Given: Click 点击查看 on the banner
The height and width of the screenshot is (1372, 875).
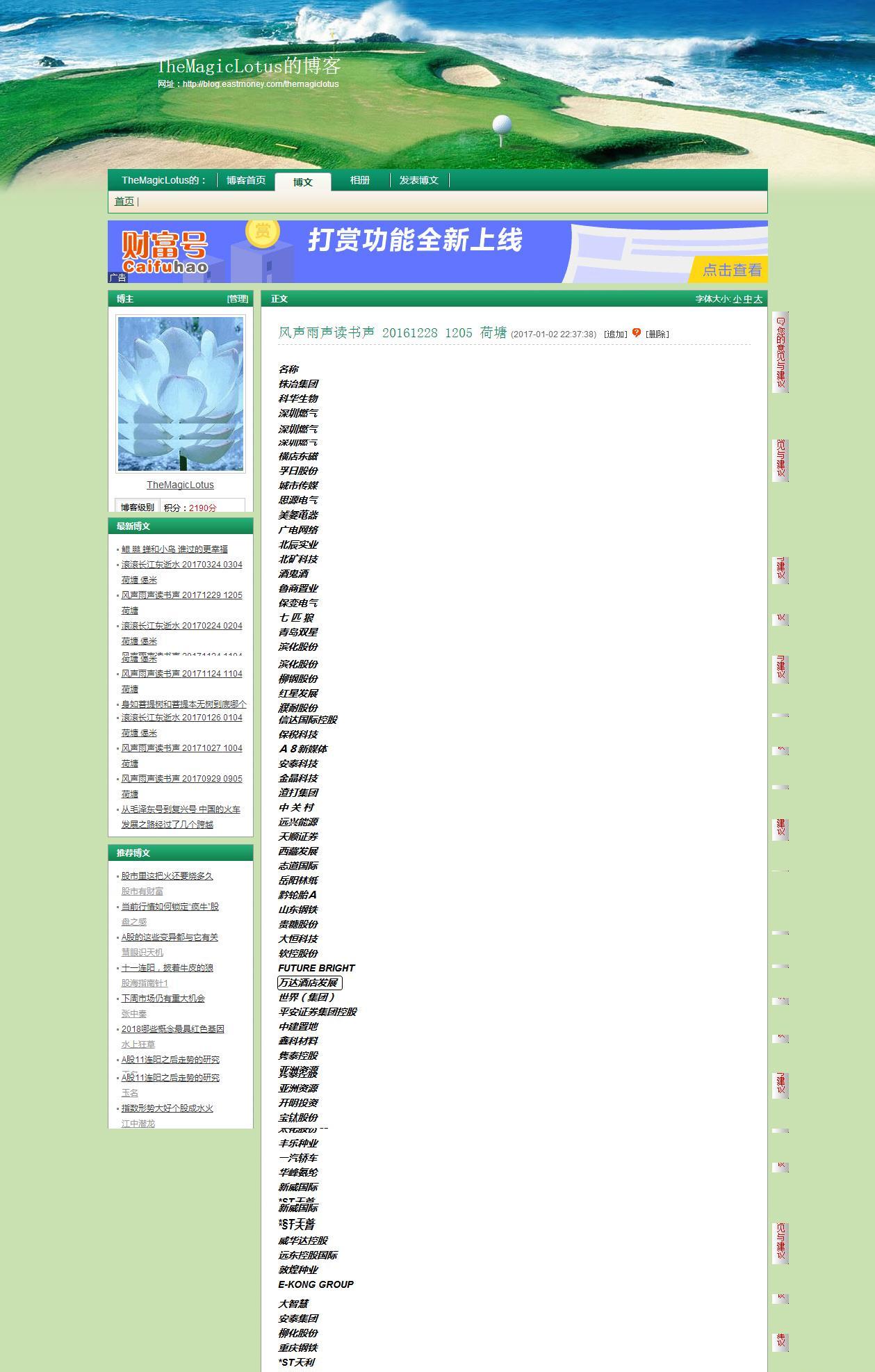Looking at the screenshot, I should pyautogui.click(x=732, y=270).
